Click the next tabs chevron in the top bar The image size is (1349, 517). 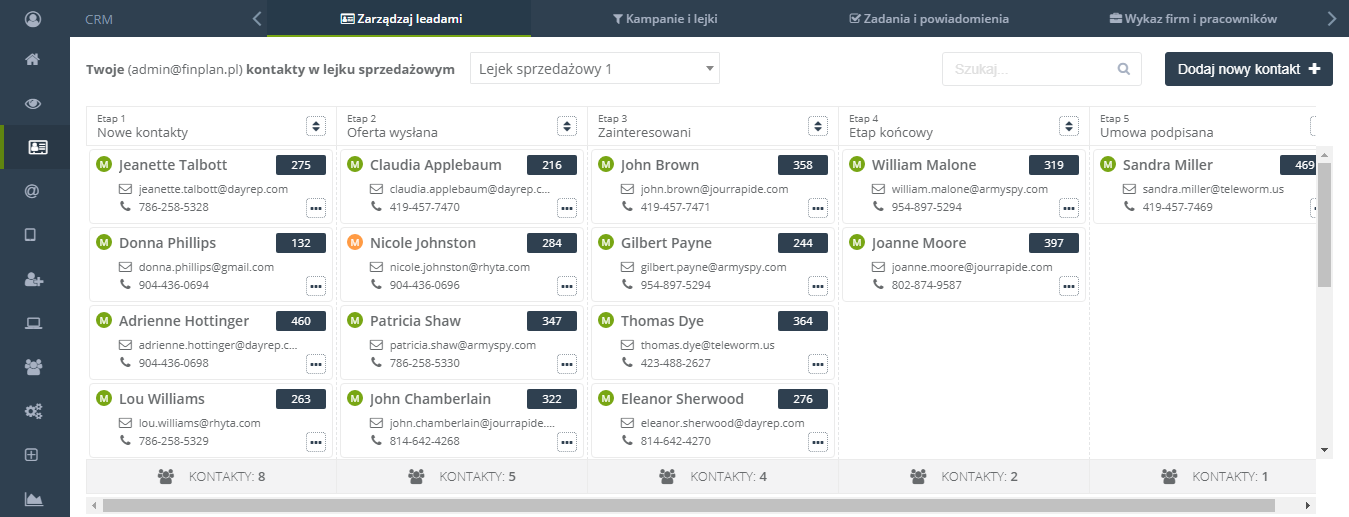[x=1331, y=18]
